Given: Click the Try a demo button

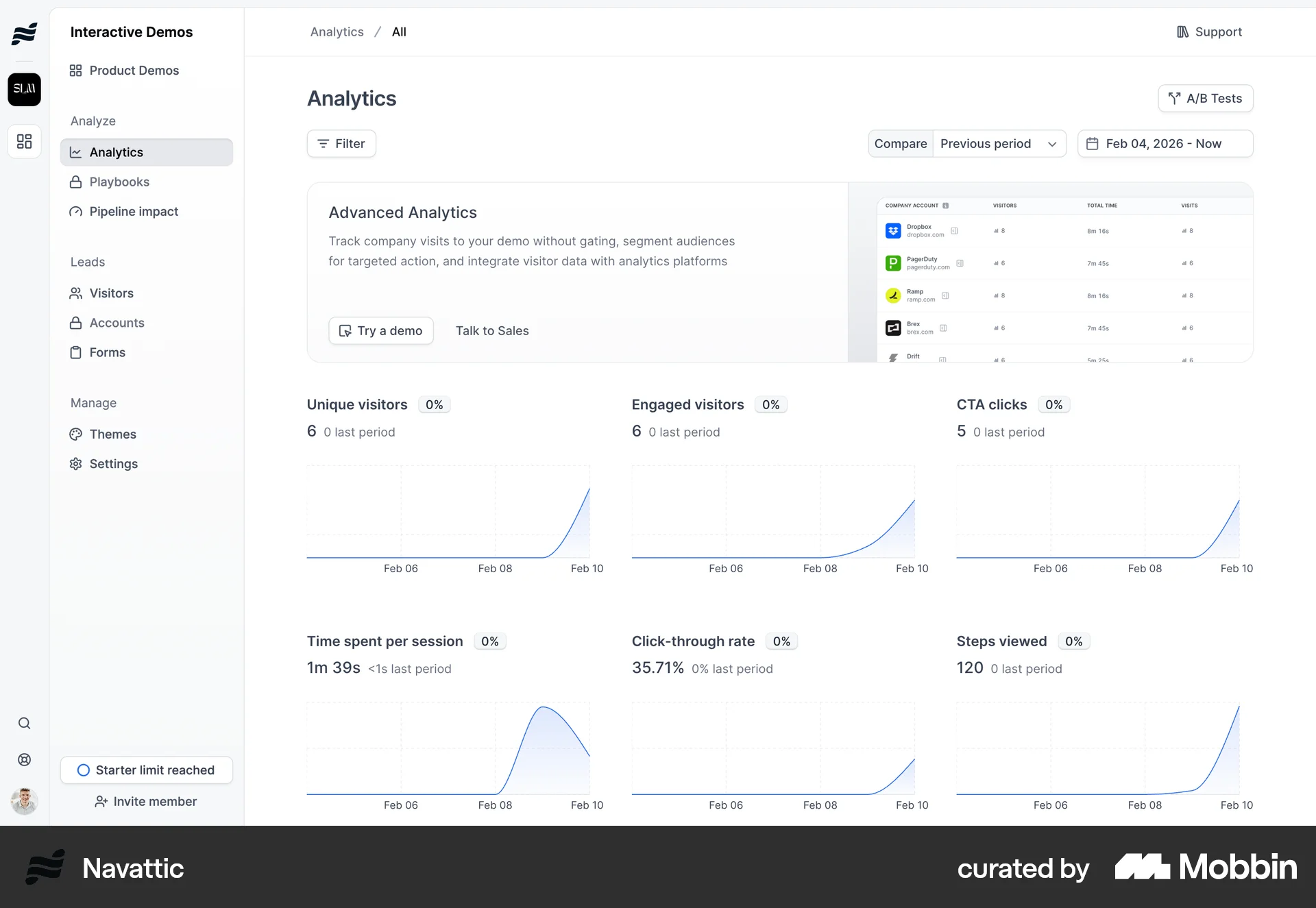Looking at the screenshot, I should click(380, 330).
